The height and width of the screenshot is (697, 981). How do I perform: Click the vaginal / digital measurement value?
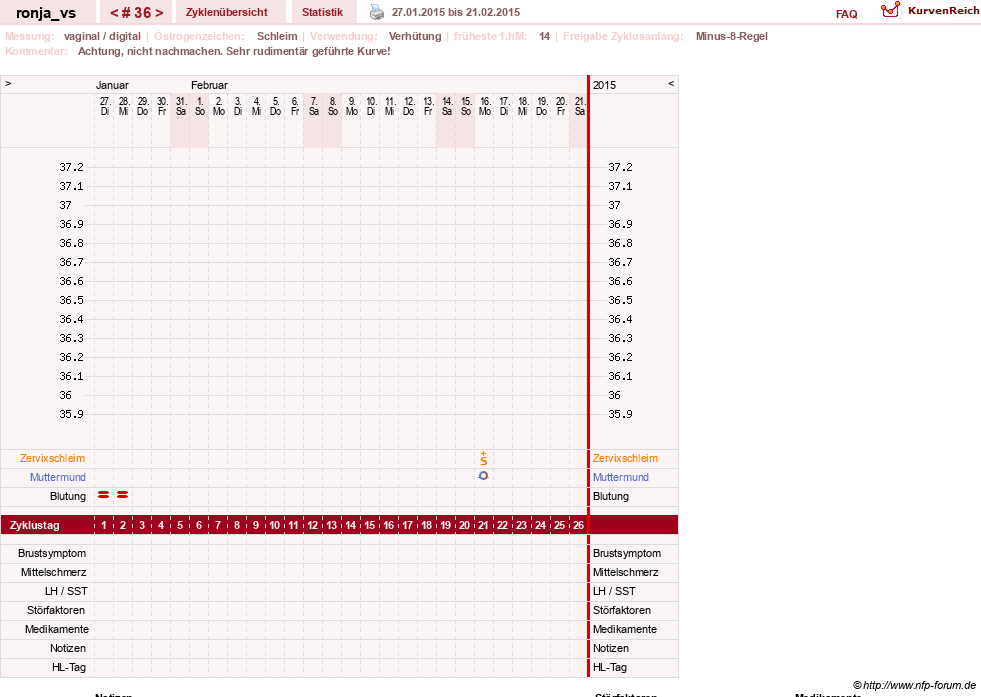(x=102, y=36)
